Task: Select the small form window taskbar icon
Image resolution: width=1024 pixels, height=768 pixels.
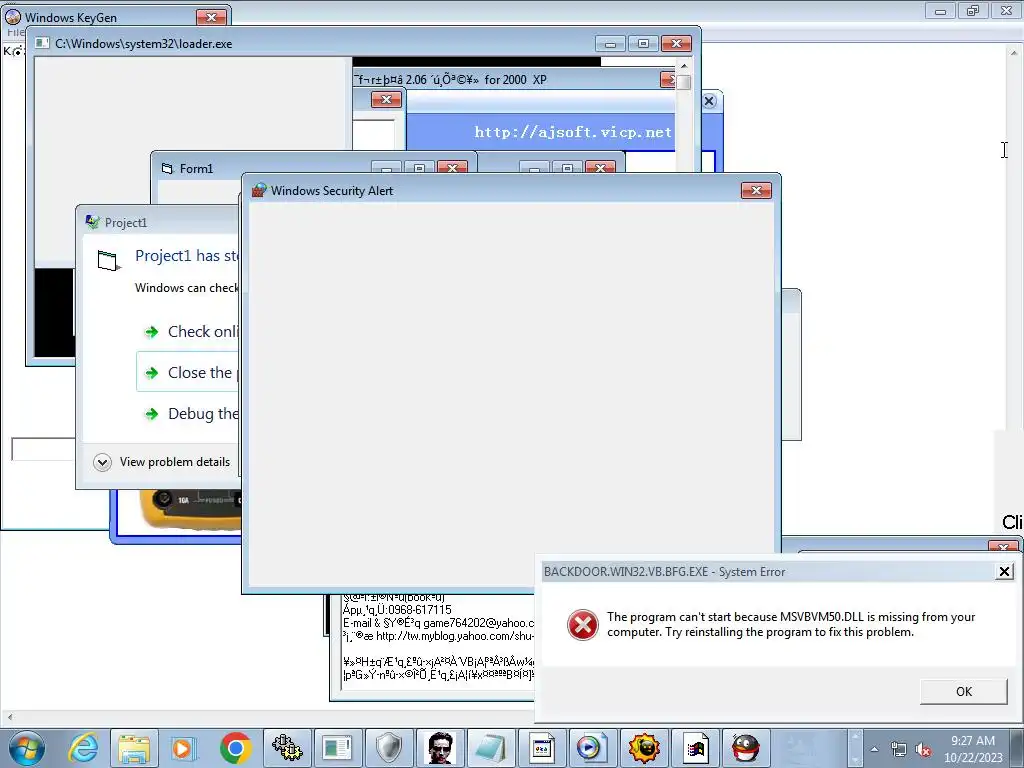Action: (541, 748)
